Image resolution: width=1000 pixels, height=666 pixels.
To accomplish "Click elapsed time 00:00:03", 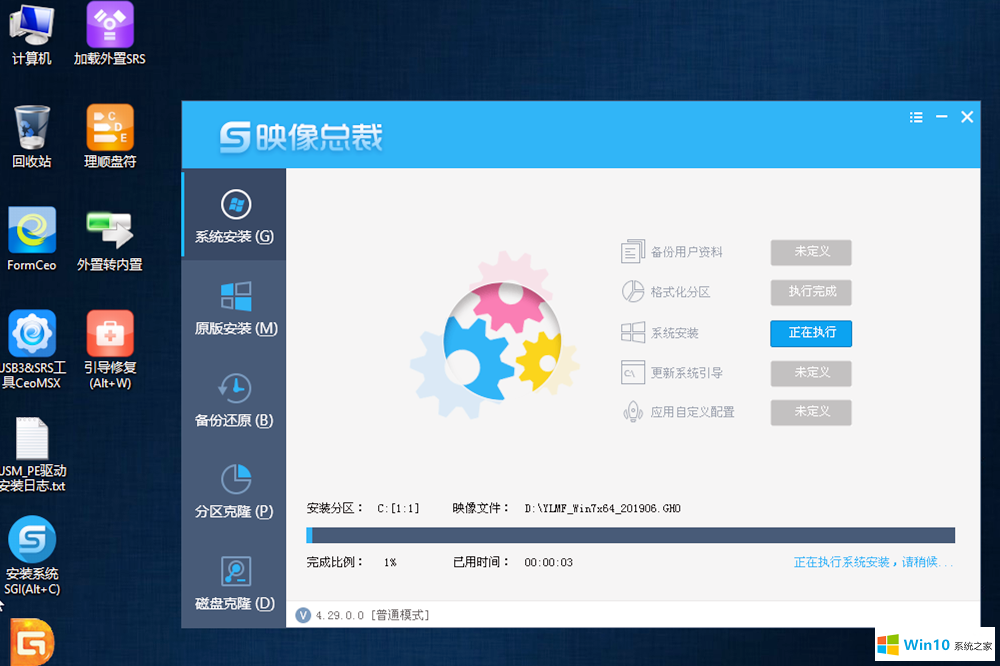I will [548, 563].
